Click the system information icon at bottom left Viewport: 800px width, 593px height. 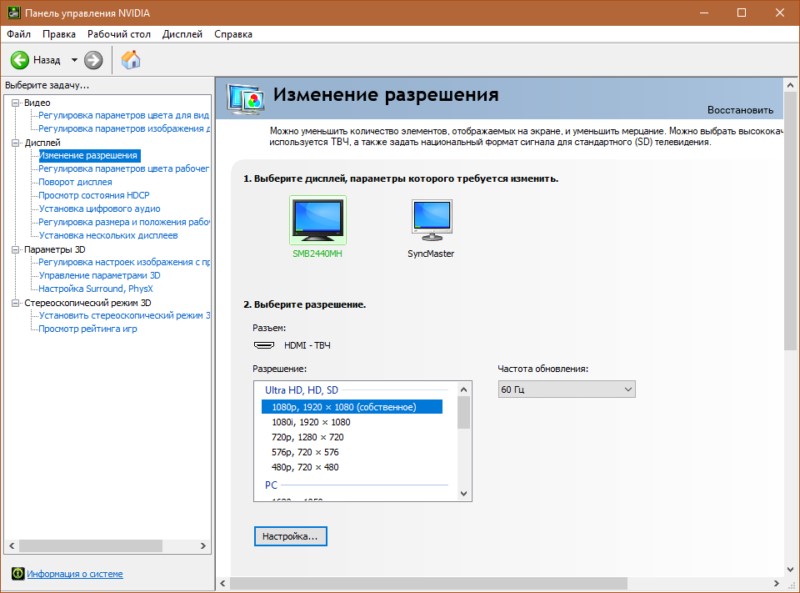click(x=17, y=574)
